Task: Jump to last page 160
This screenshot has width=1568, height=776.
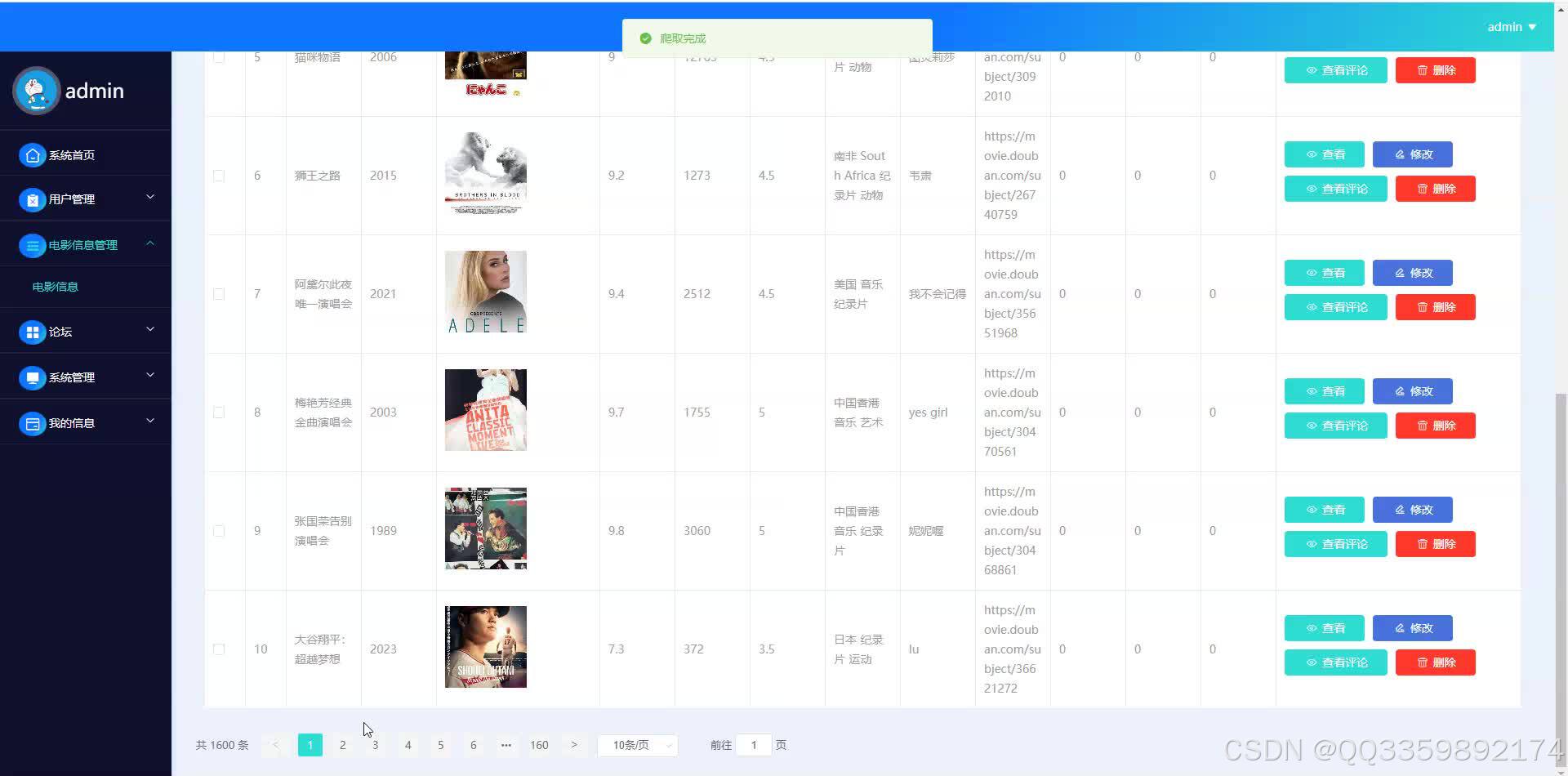Action: coord(539,745)
